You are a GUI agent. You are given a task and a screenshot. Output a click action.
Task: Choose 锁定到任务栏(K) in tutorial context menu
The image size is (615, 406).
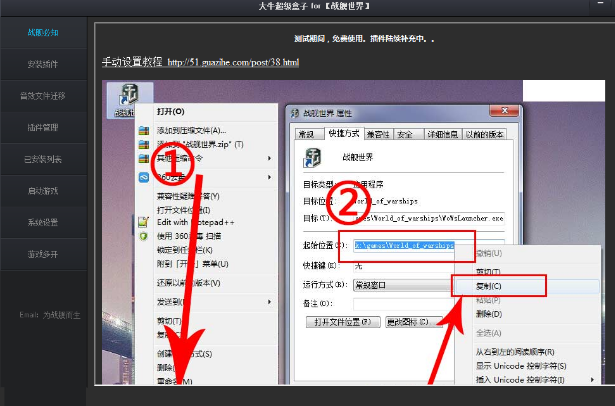[x=185, y=250]
